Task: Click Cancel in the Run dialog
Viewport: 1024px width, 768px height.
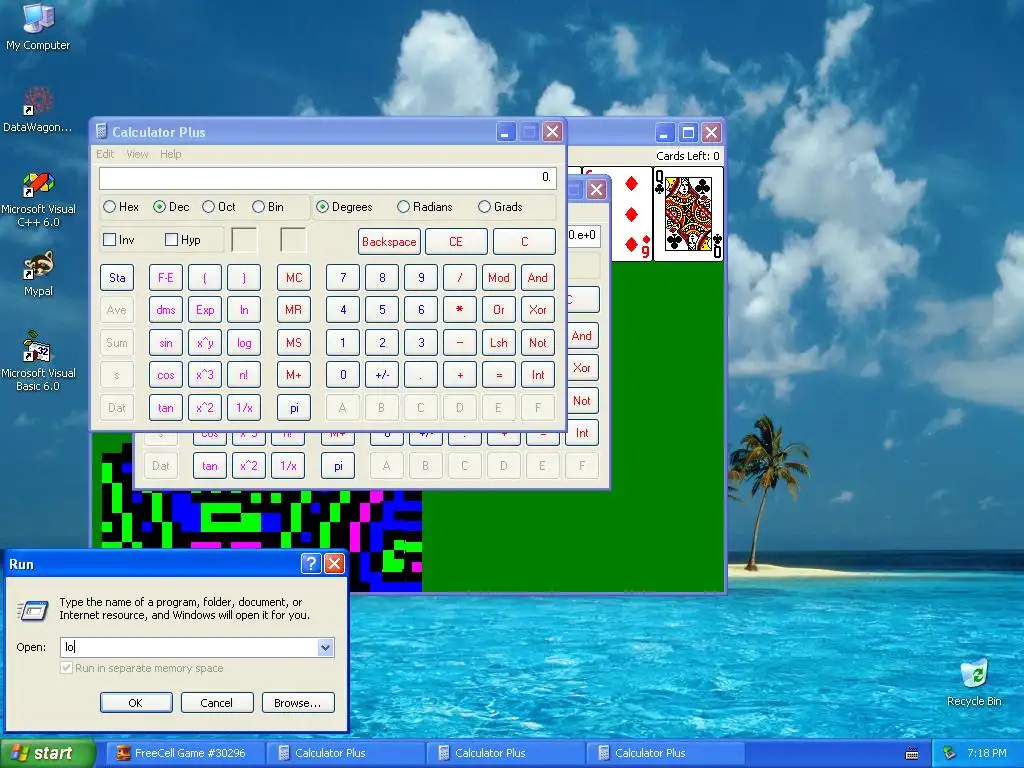Action: pos(217,703)
